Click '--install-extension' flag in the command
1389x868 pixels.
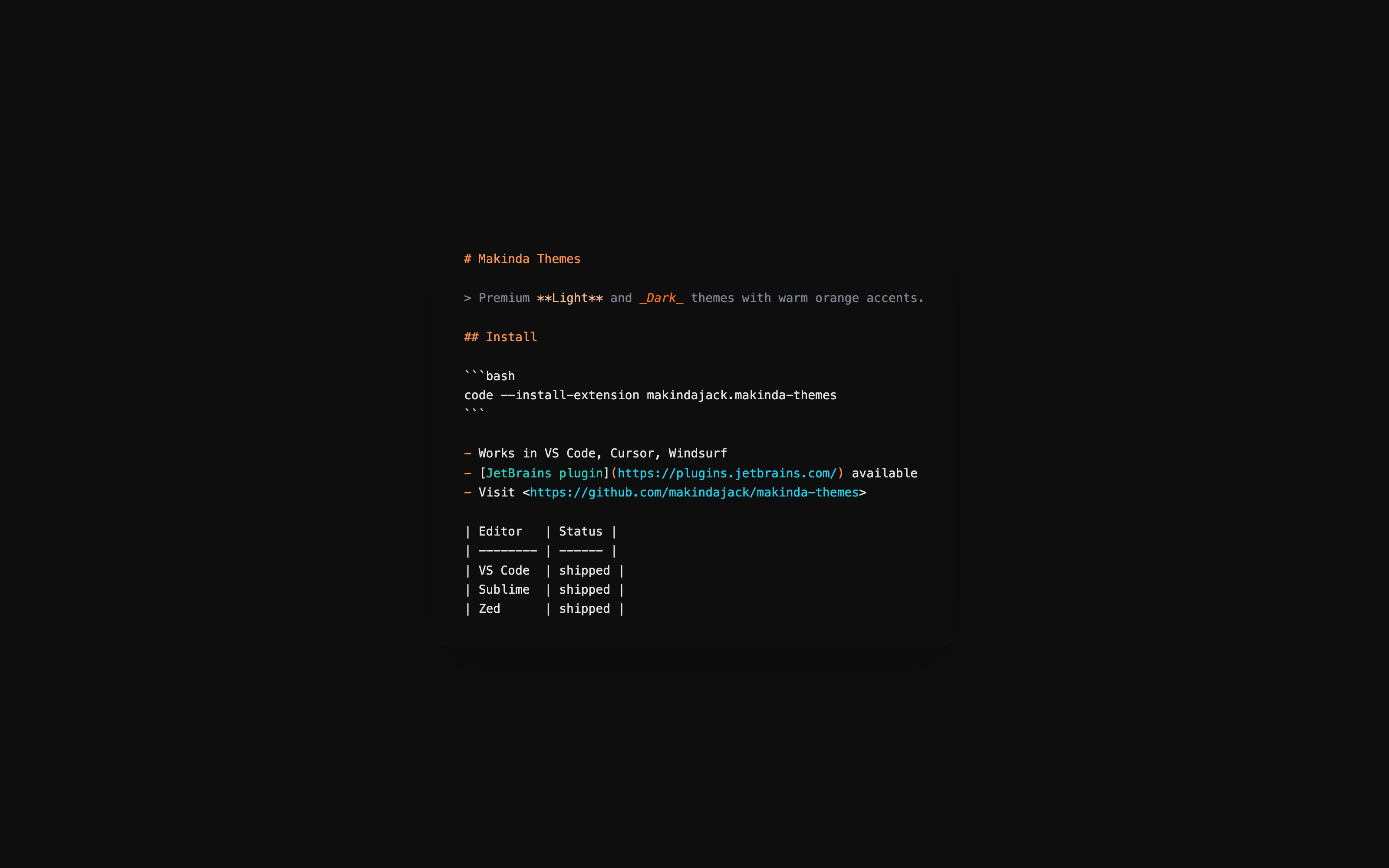click(570, 395)
